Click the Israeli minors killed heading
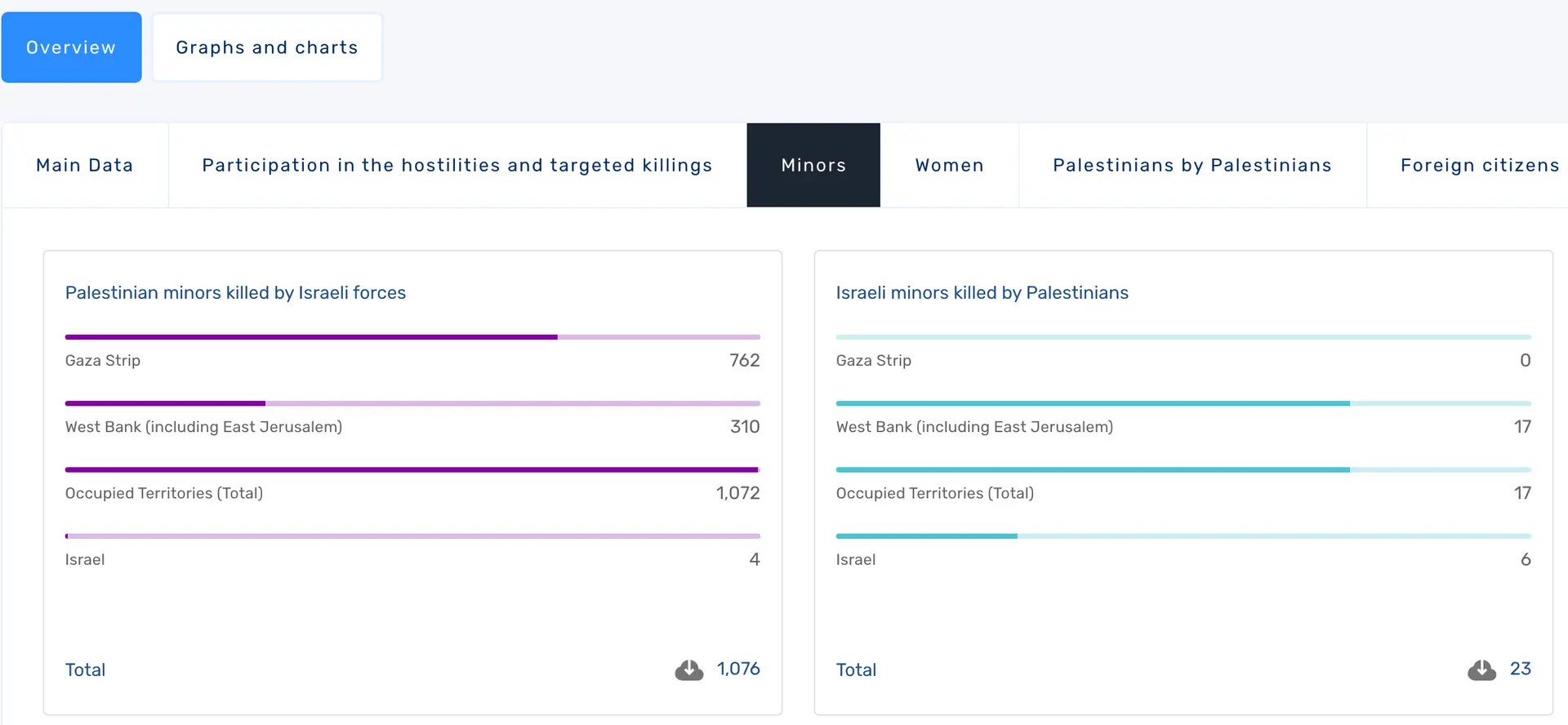 (982, 292)
